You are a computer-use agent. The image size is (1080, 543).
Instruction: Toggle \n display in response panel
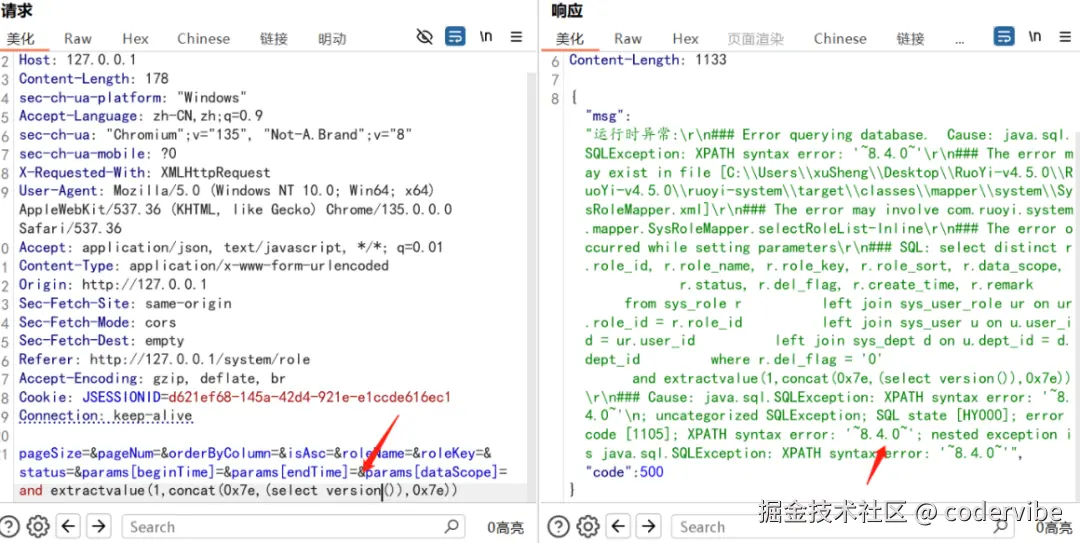(x=1035, y=37)
